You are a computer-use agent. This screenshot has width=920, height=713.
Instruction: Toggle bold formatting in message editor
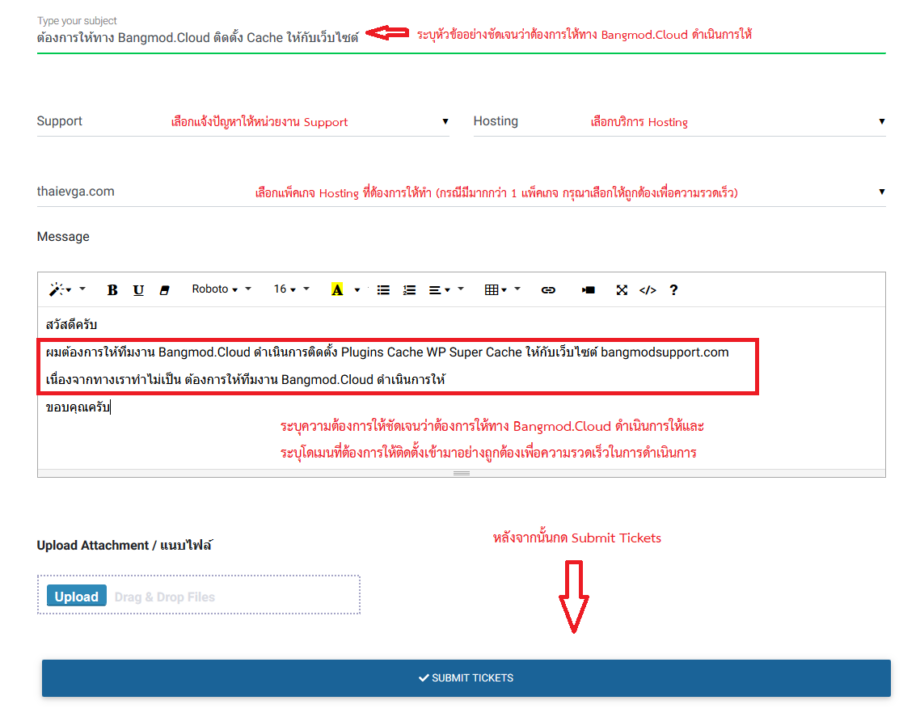point(112,290)
